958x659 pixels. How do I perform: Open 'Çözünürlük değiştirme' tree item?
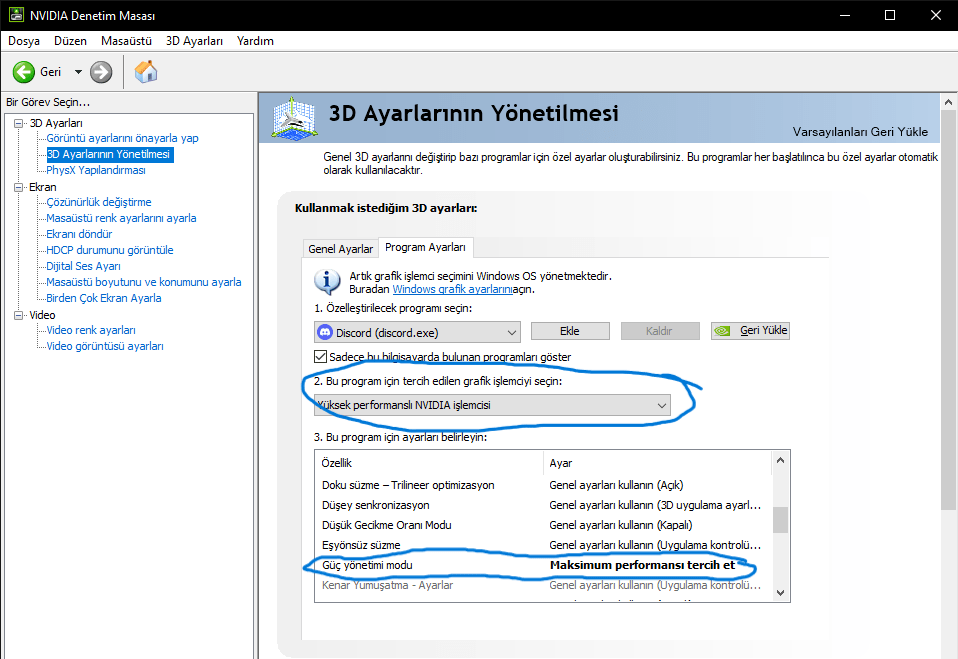coord(99,202)
